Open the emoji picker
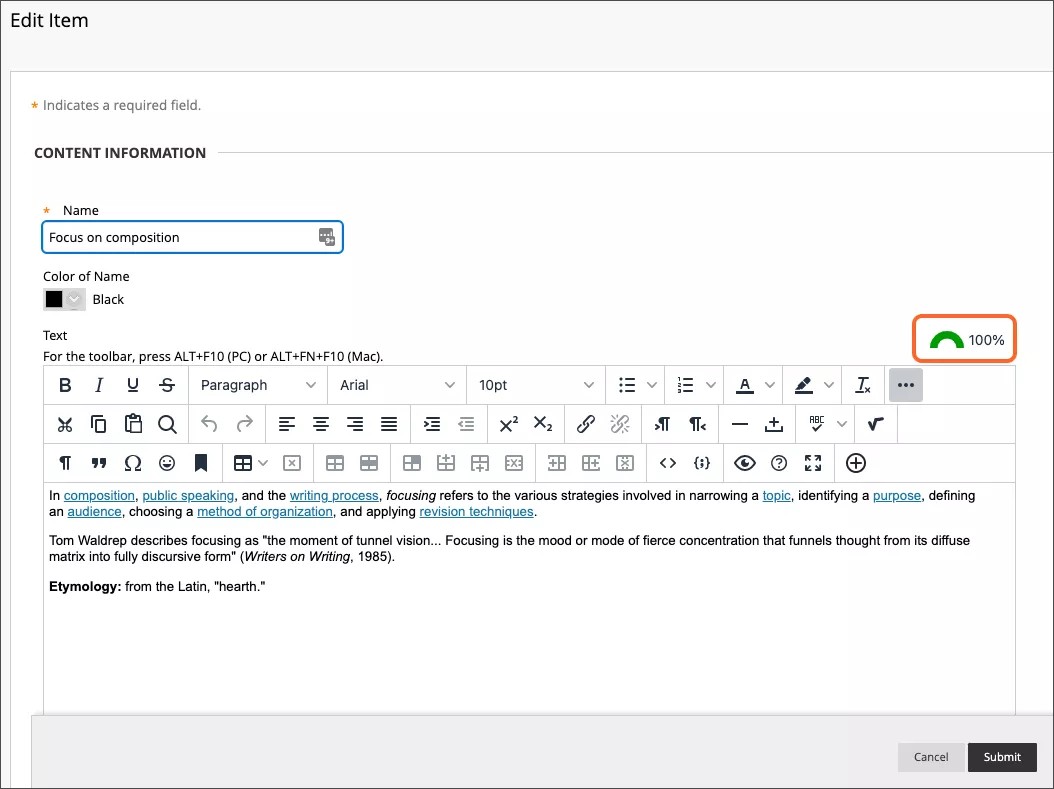 pyautogui.click(x=167, y=463)
